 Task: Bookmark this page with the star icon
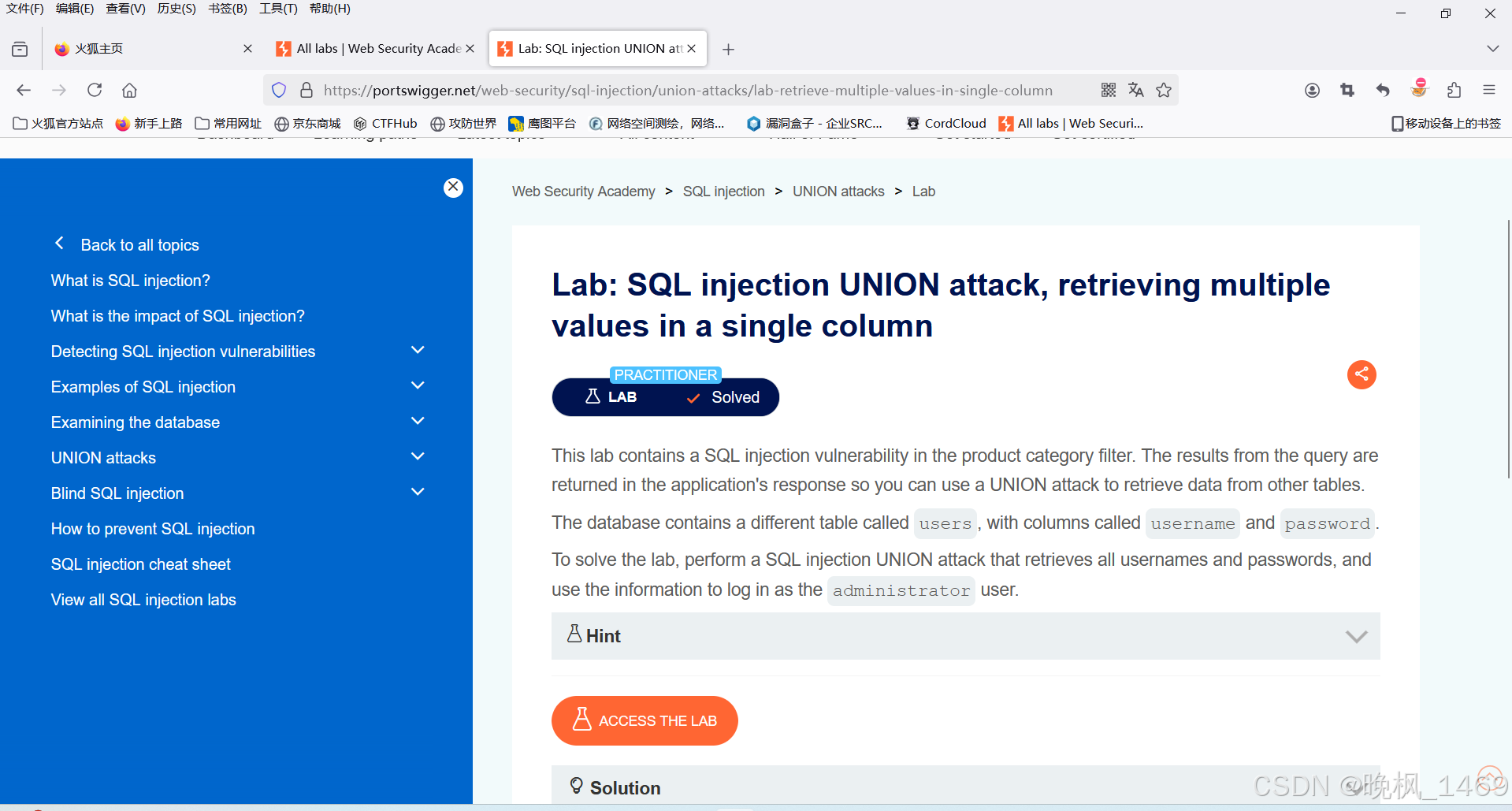coord(1164,90)
